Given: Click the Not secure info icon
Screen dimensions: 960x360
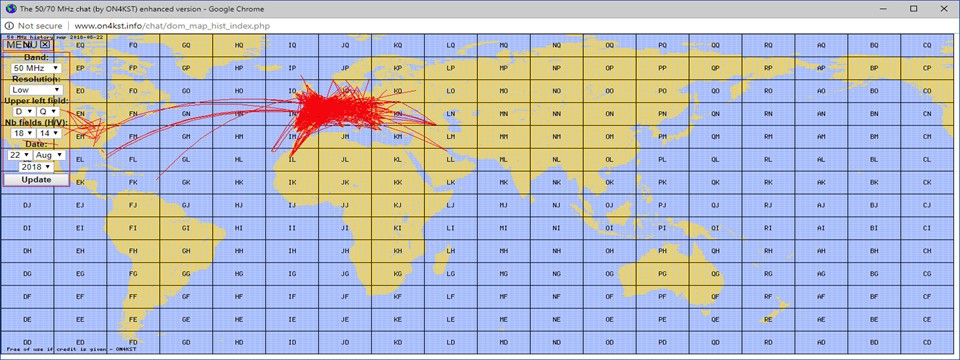Looking at the screenshot, I should 10,26.
